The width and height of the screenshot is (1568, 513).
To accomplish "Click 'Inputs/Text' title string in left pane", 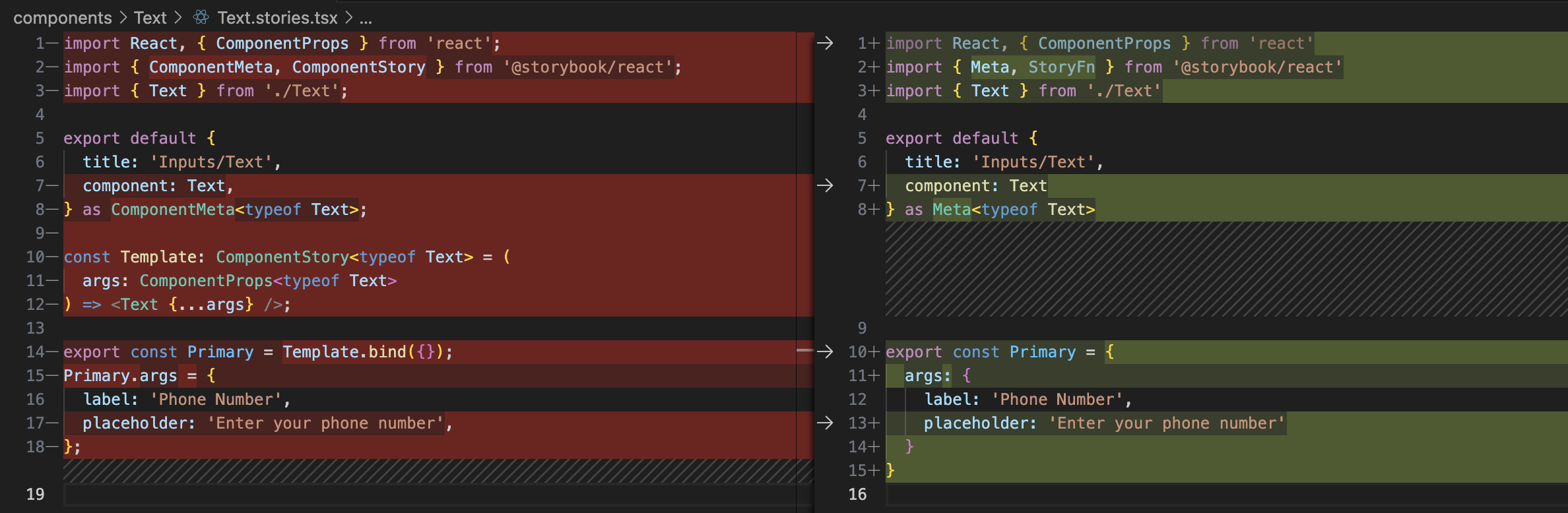I will (211, 162).
